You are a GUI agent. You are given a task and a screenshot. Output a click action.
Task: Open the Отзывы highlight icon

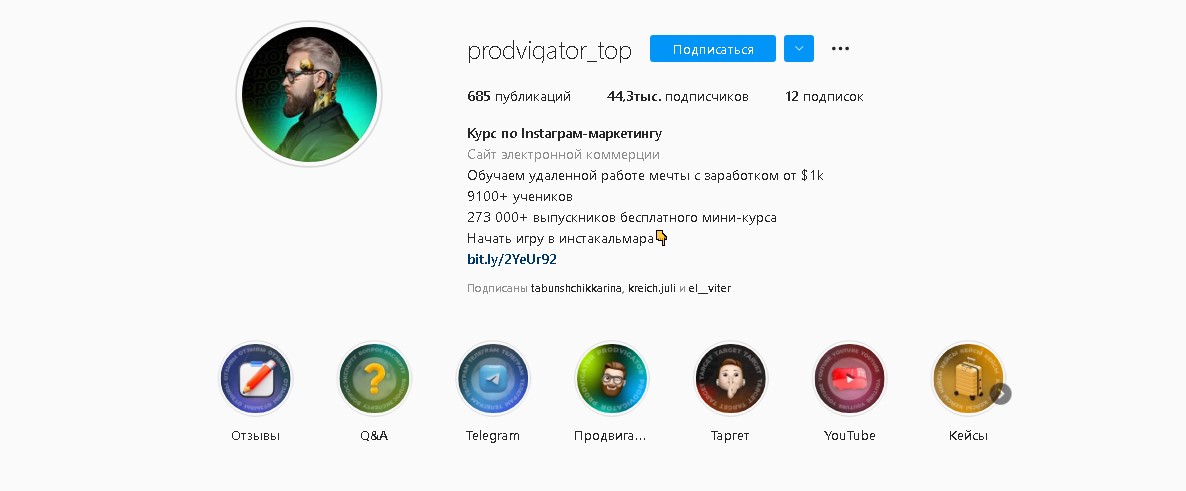point(256,378)
